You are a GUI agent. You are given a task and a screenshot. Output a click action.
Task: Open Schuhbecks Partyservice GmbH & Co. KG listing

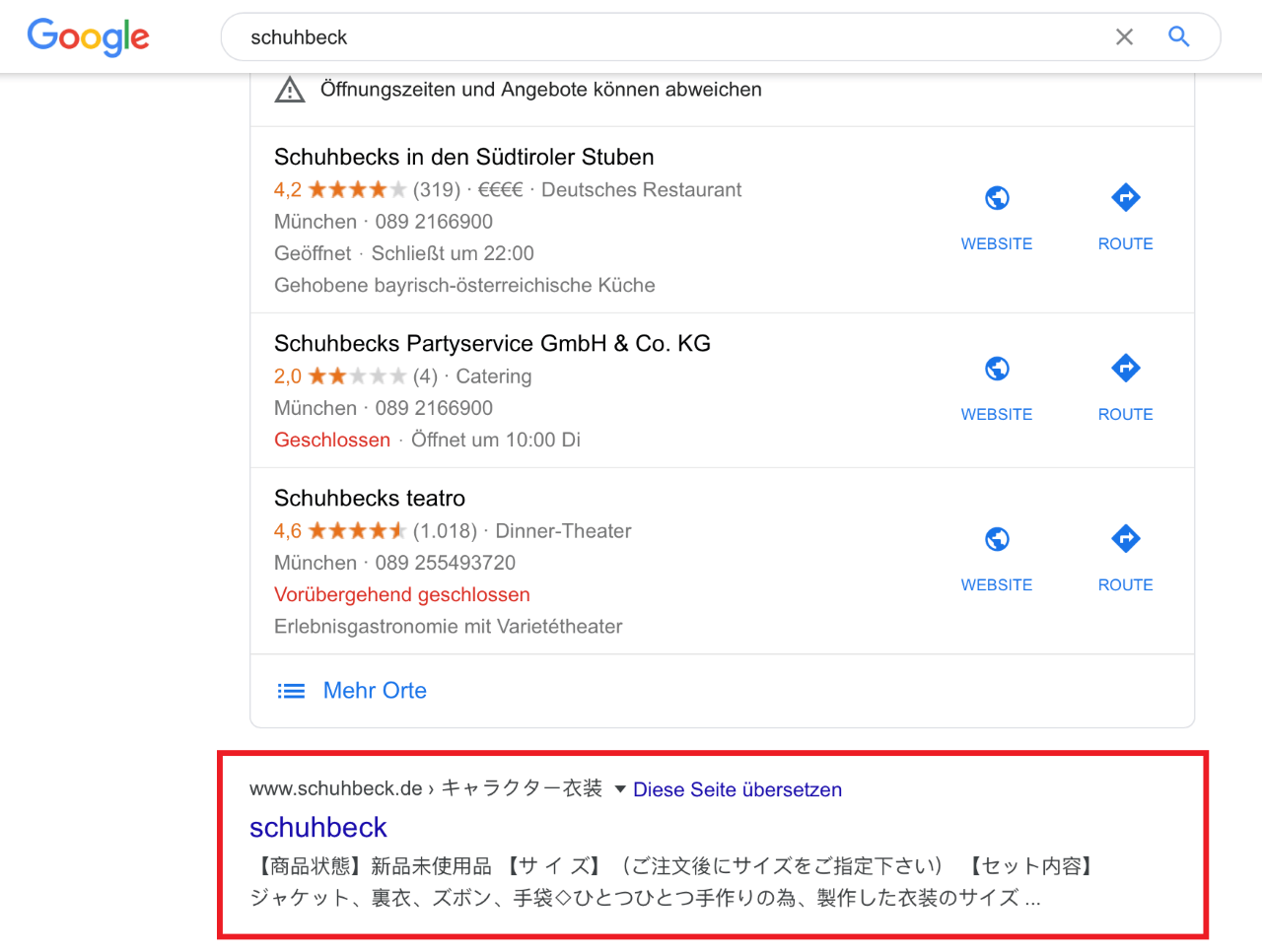(492, 343)
